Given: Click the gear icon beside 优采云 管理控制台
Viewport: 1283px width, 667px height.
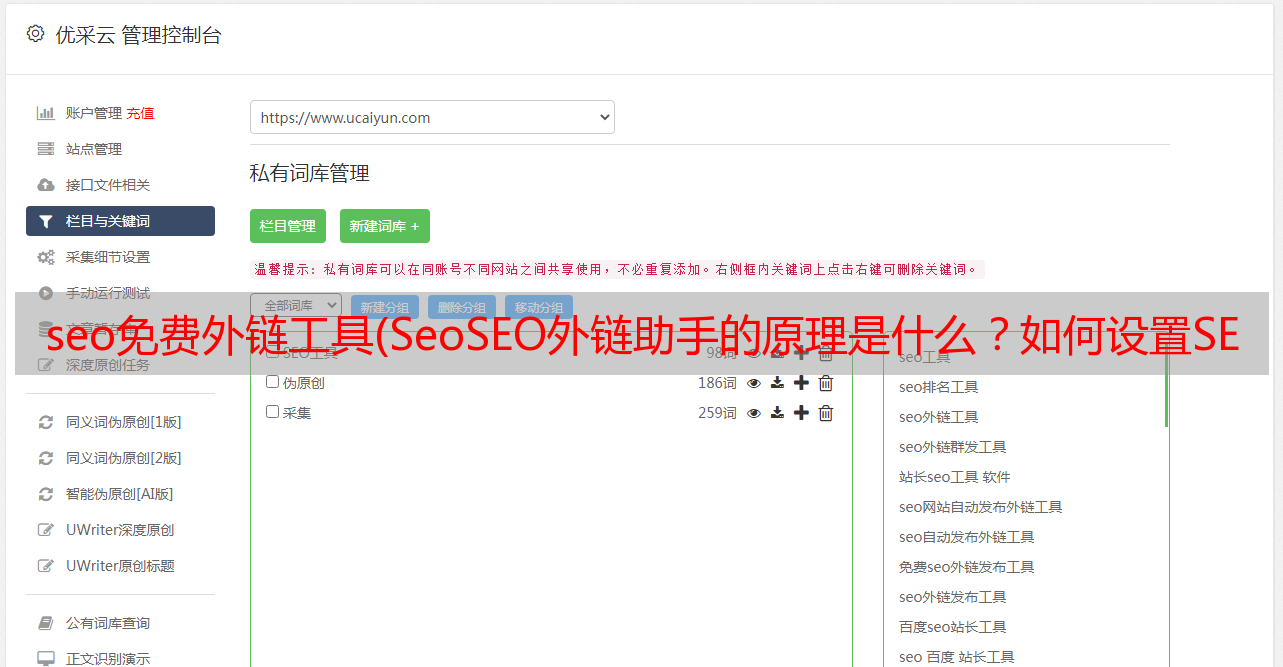Looking at the screenshot, I should click(x=36, y=34).
